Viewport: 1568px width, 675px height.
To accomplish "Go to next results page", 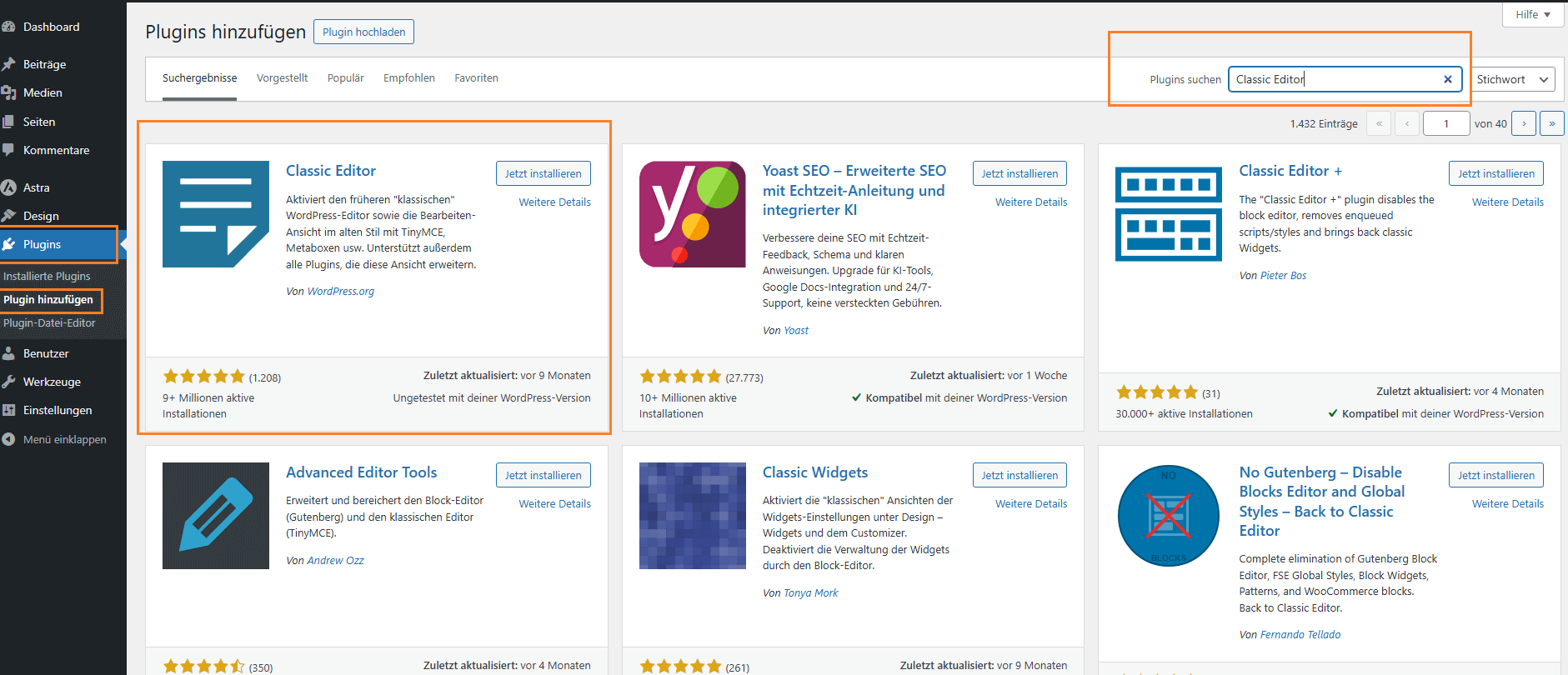I will click(x=1524, y=123).
